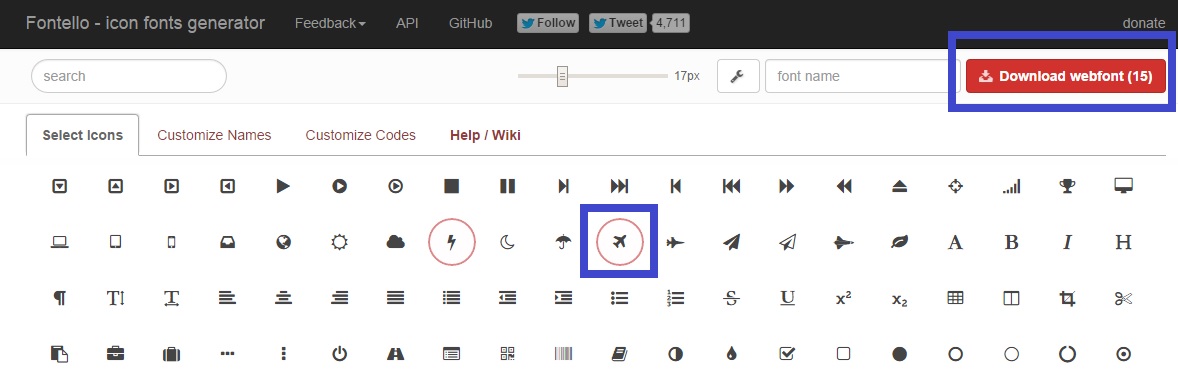The width and height of the screenshot is (1178, 378).
Task: Open the Help / Wiki tab
Action: pyautogui.click(x=485, y=135)
